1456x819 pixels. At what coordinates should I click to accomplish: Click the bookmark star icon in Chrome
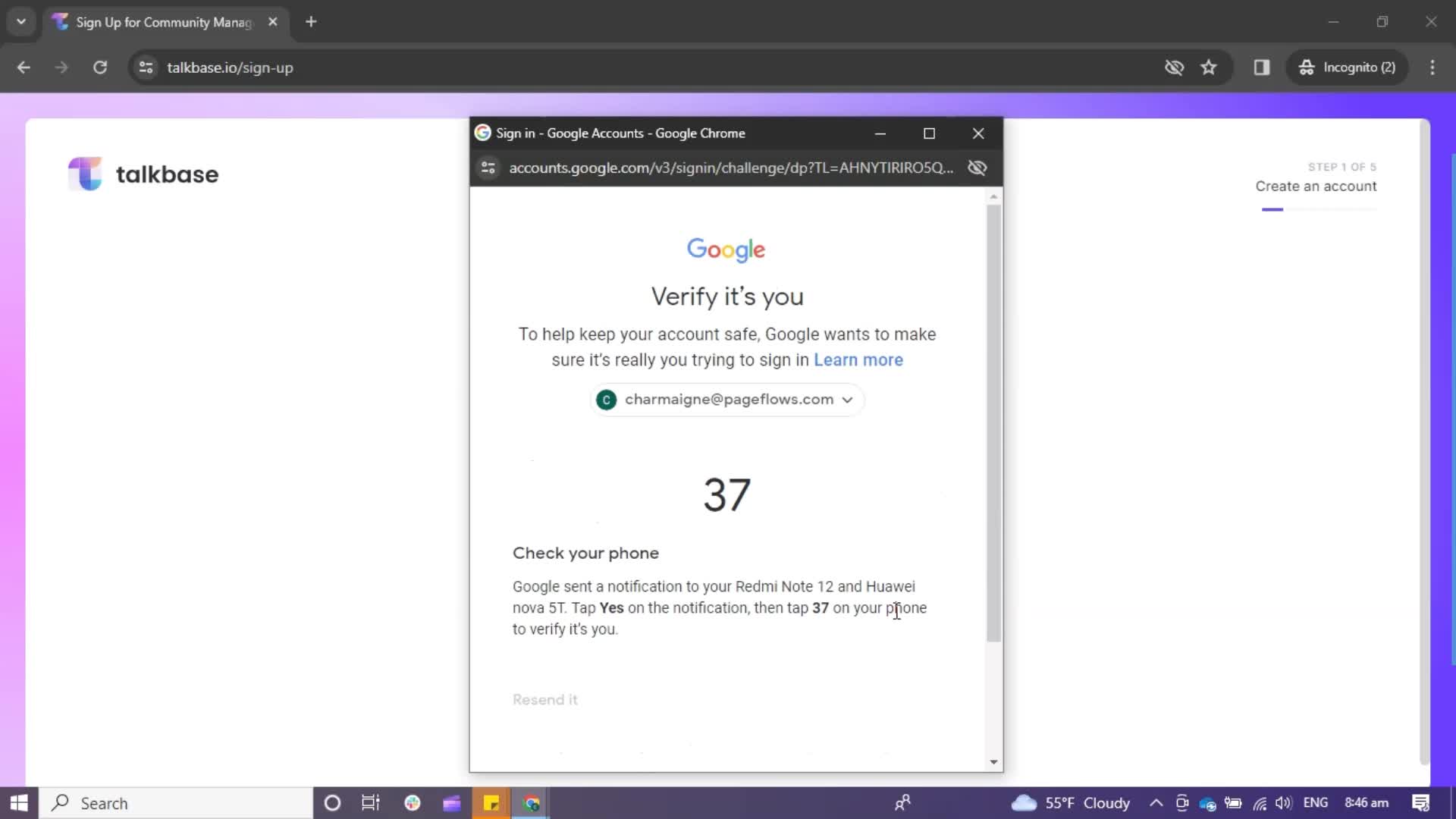[x=1209, y=67]
